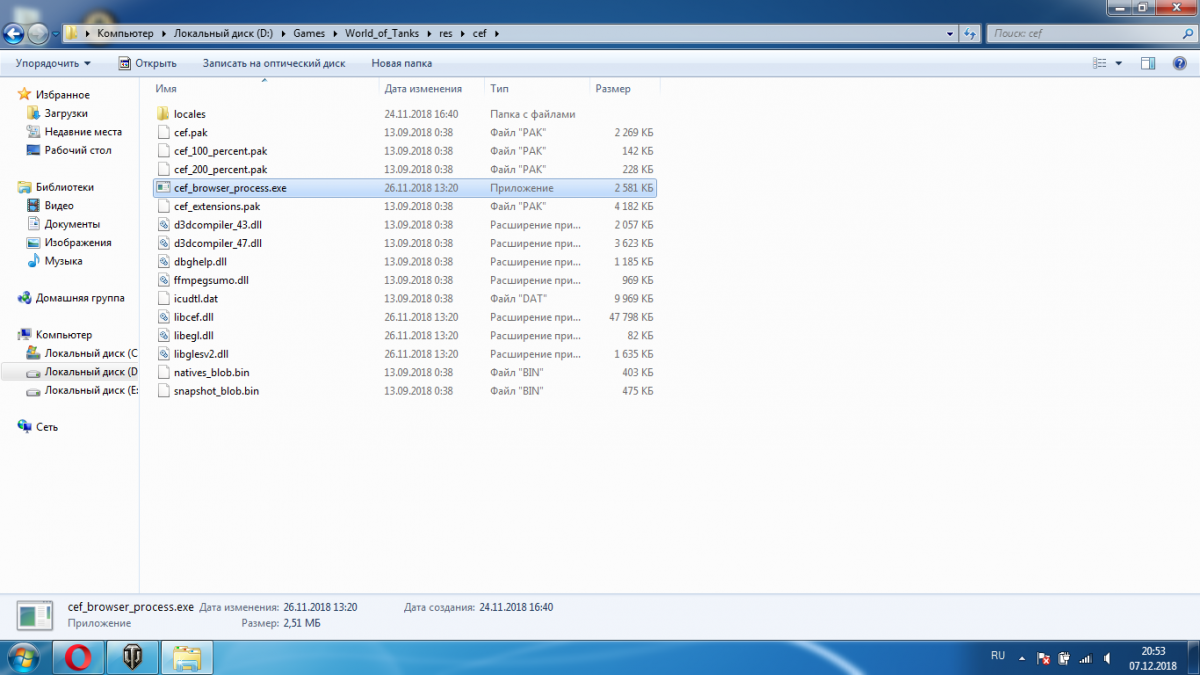Image resolution: width=1200 pixels, height=675 pixels.
Task: Expand chevron after res in path
Action: pos(462,33)
